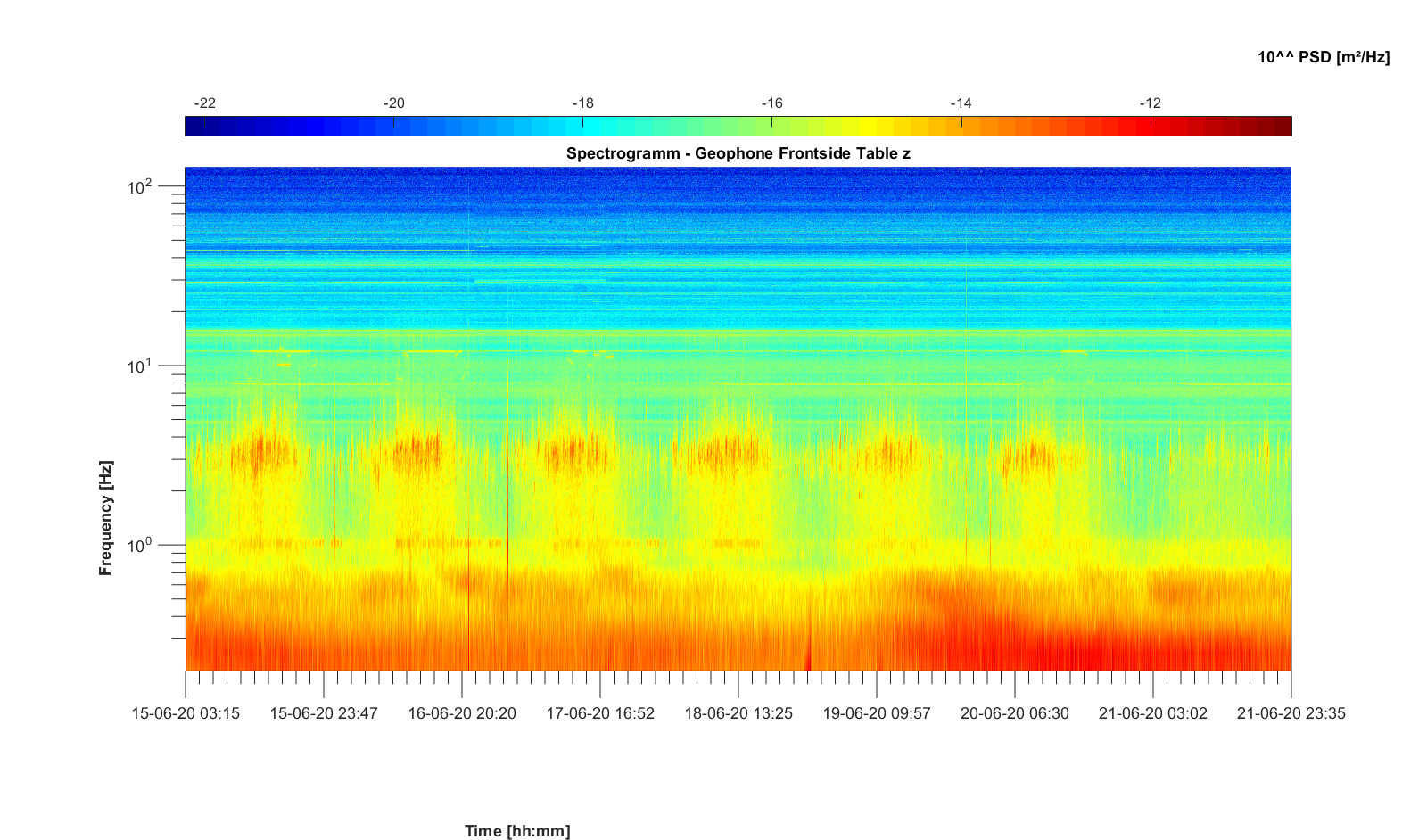
Task: Select colorbar tick label '-22'
Action: pos(204,103)
